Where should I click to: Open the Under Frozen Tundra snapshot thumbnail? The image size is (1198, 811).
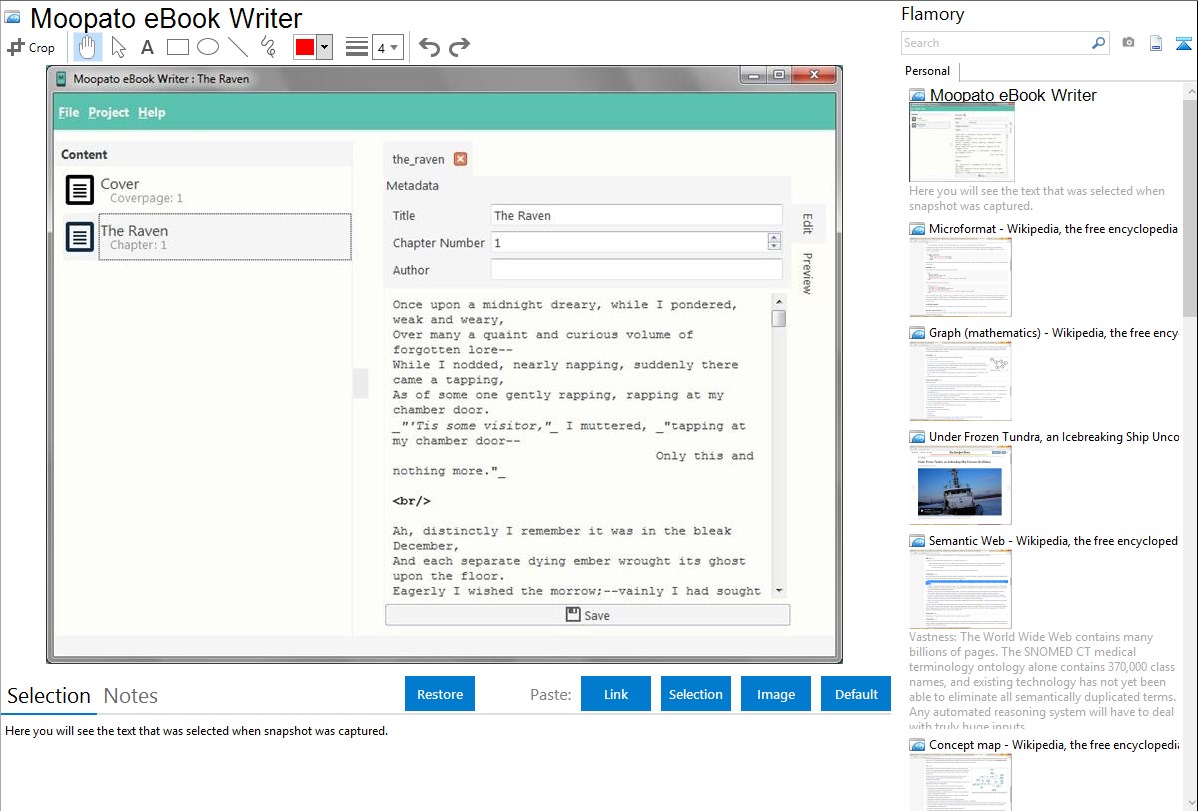[960, 485]
